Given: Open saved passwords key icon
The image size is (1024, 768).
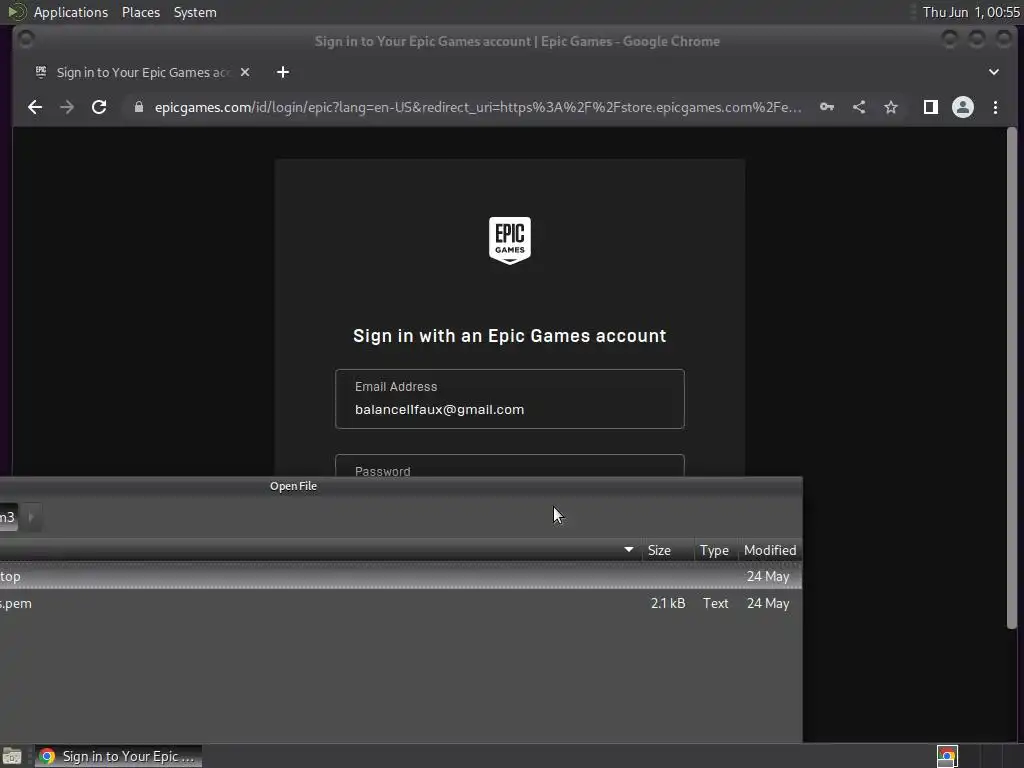Looking at the screenshot, I should (827, 107).
